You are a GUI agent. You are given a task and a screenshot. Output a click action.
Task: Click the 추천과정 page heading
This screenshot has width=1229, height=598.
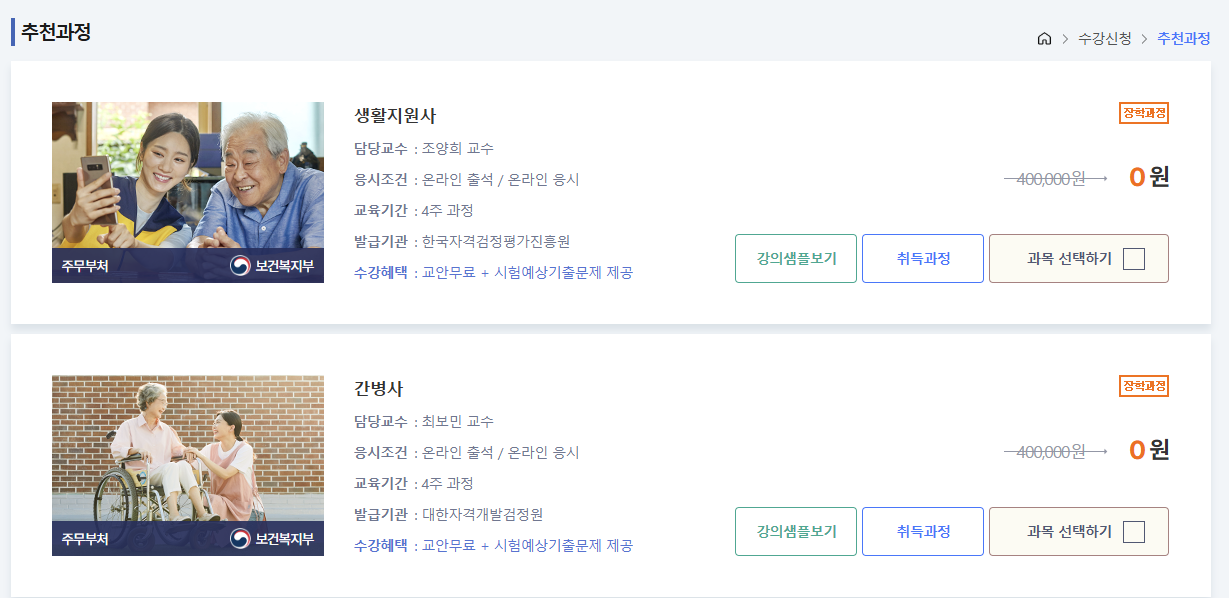coord(56,32)
